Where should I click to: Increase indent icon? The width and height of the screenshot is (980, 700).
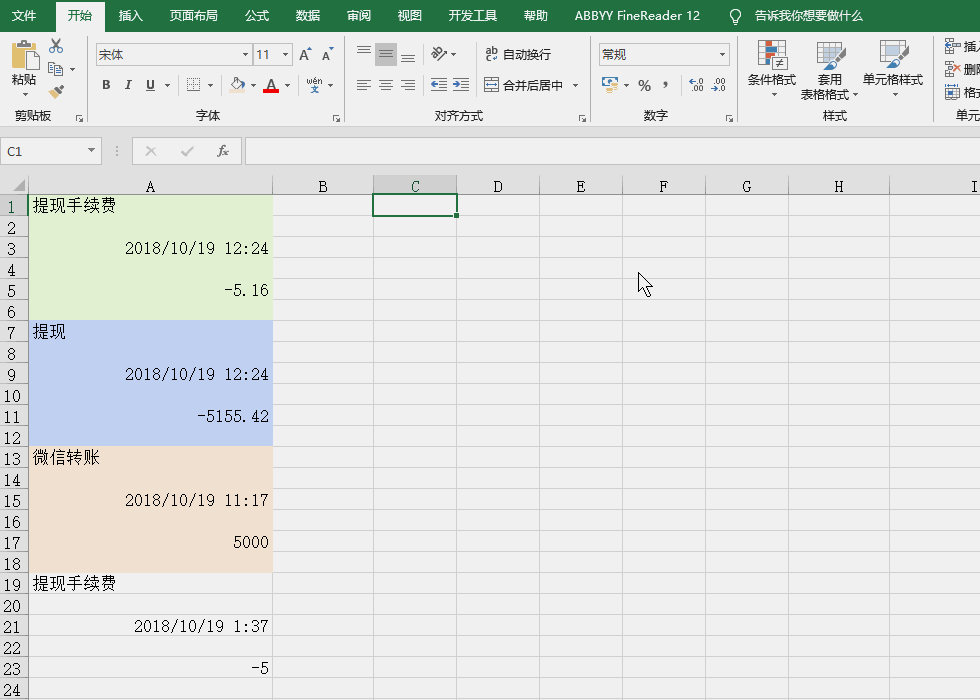[x=461, y=85]
